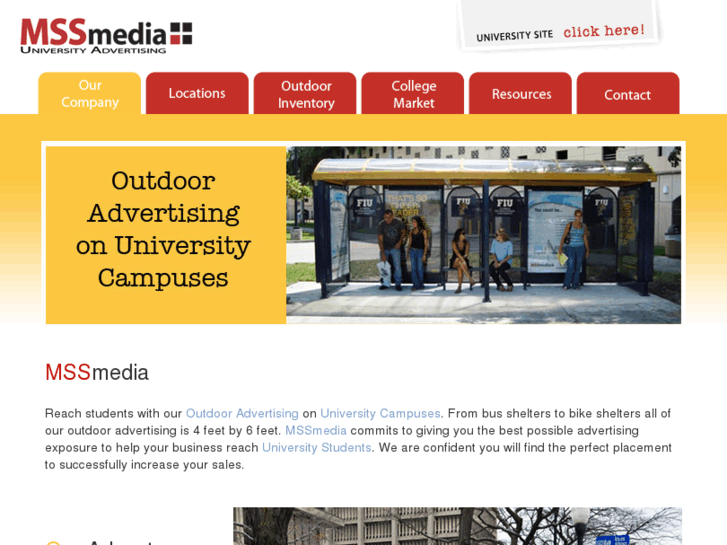Click the winter campus photo at bottom
Viewport: 727px width, 545px height.
click(457, 526)
